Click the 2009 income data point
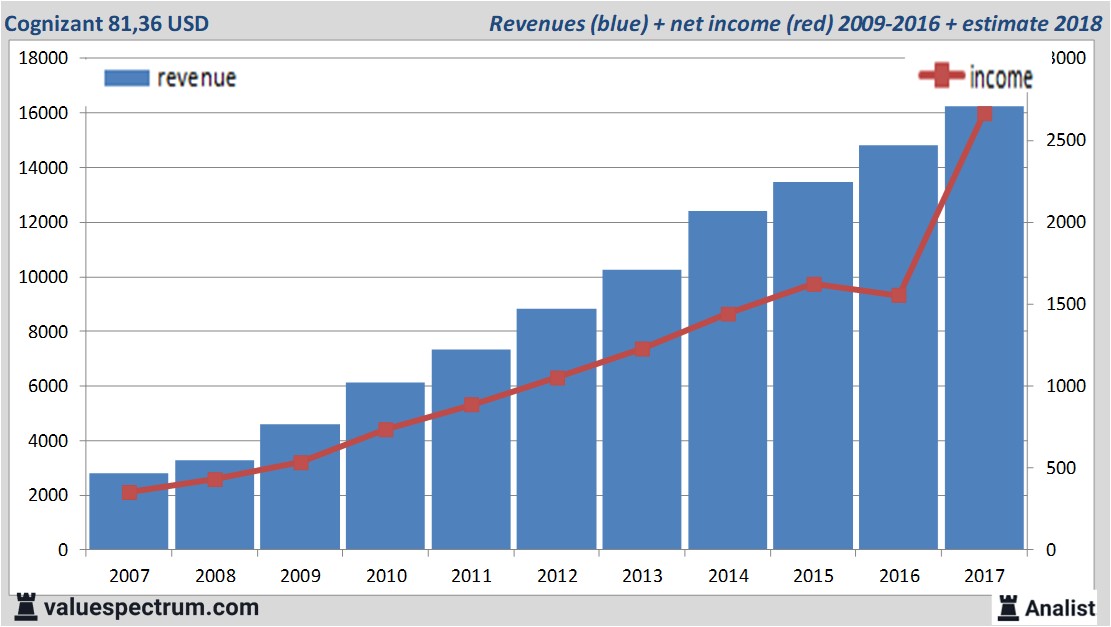Viewport: 1111px width, 627px height. pyautogui.click(x=300, y=462)
